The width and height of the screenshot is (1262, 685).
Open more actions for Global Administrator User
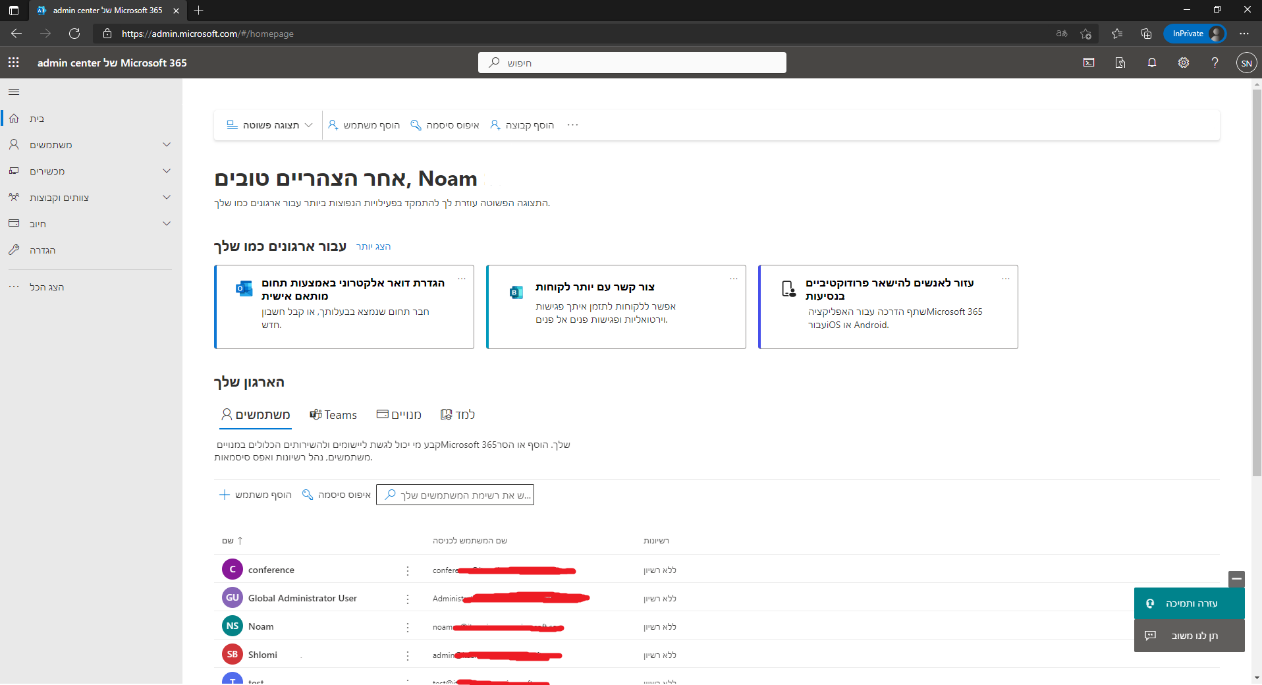click(407, 598)
